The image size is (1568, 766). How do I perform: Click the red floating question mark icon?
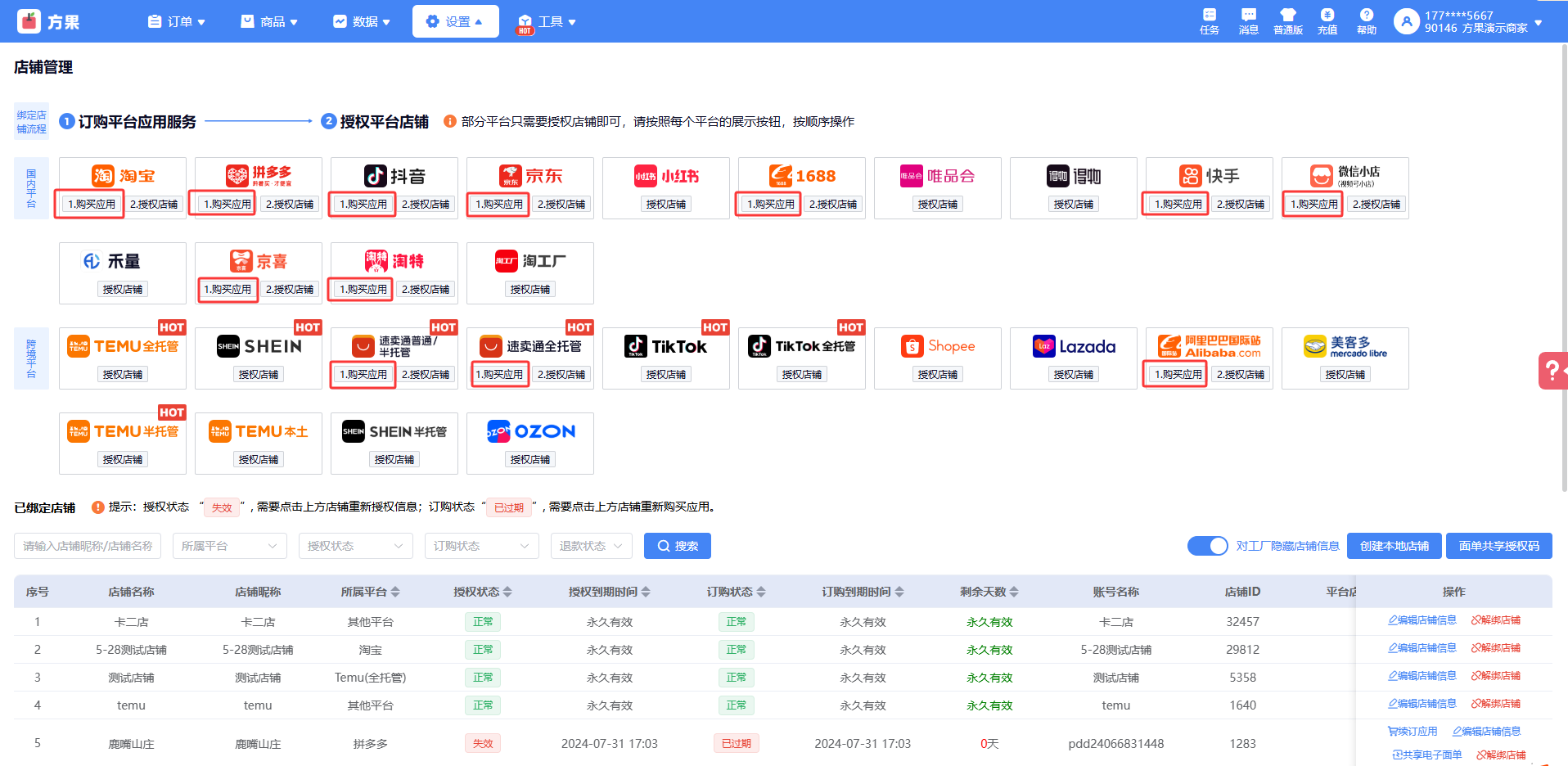click(1552, 371)
